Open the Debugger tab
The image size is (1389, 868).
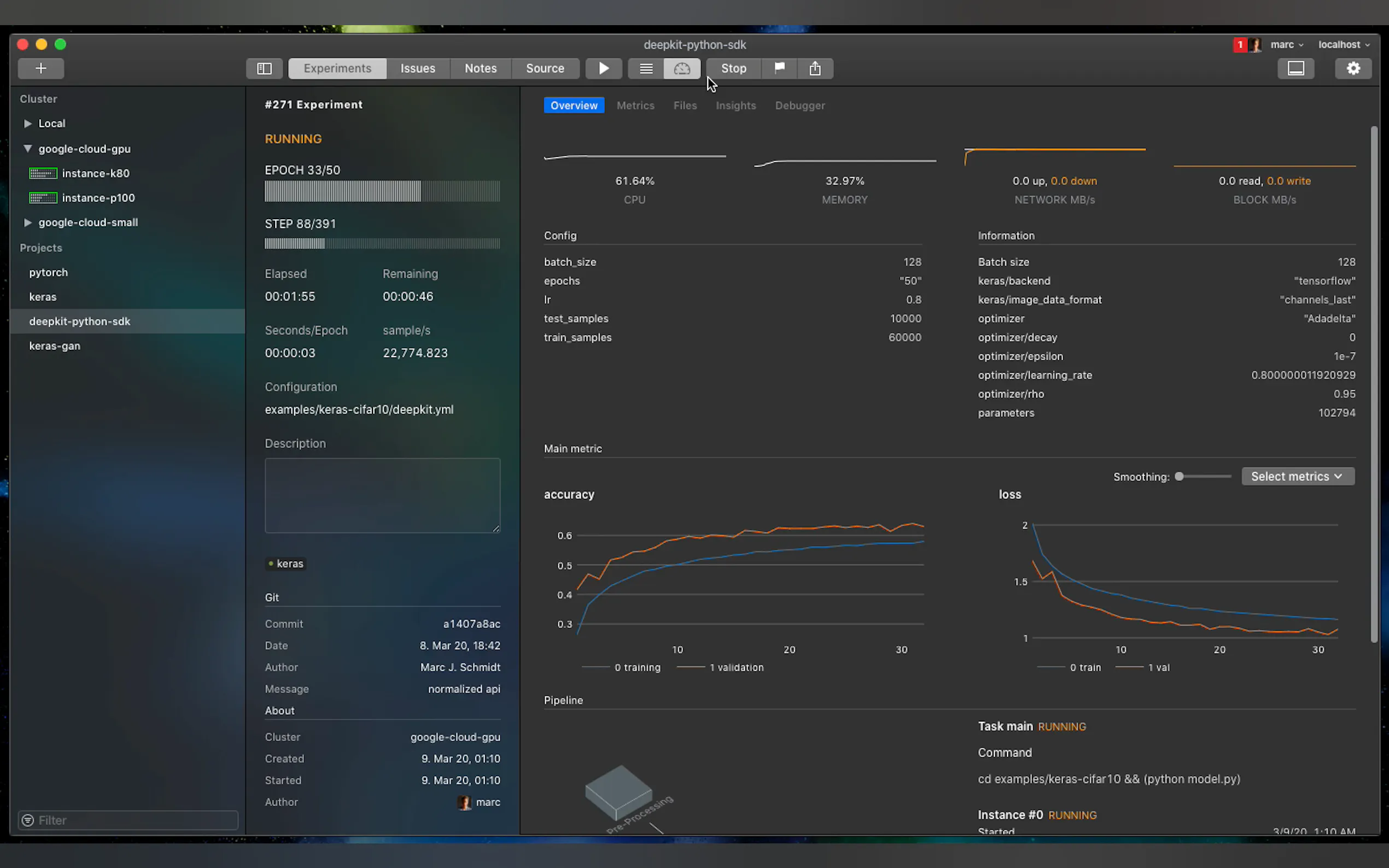[x=799, y=105]
